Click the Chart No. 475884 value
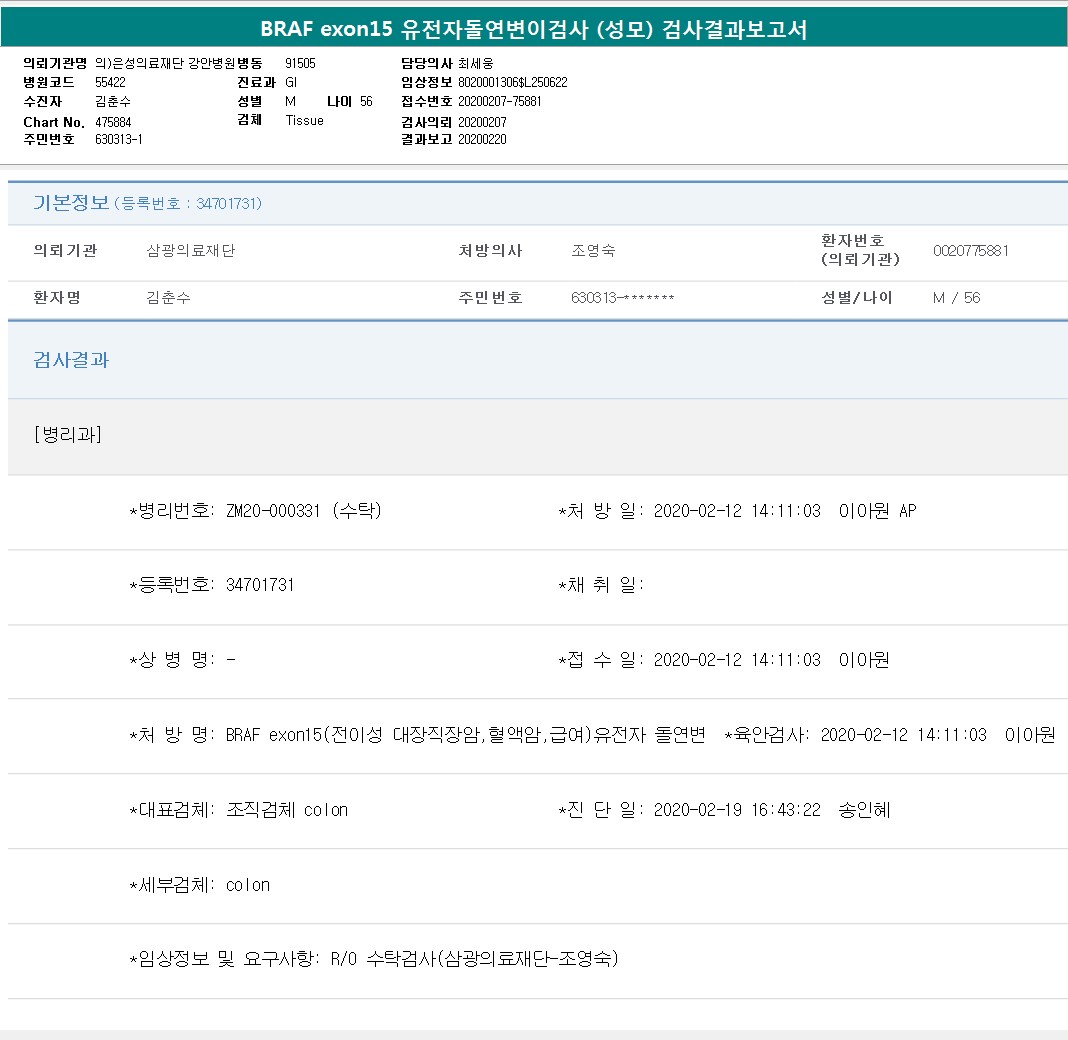Viewport: 1068px width, 1040px height. [113, 122]
